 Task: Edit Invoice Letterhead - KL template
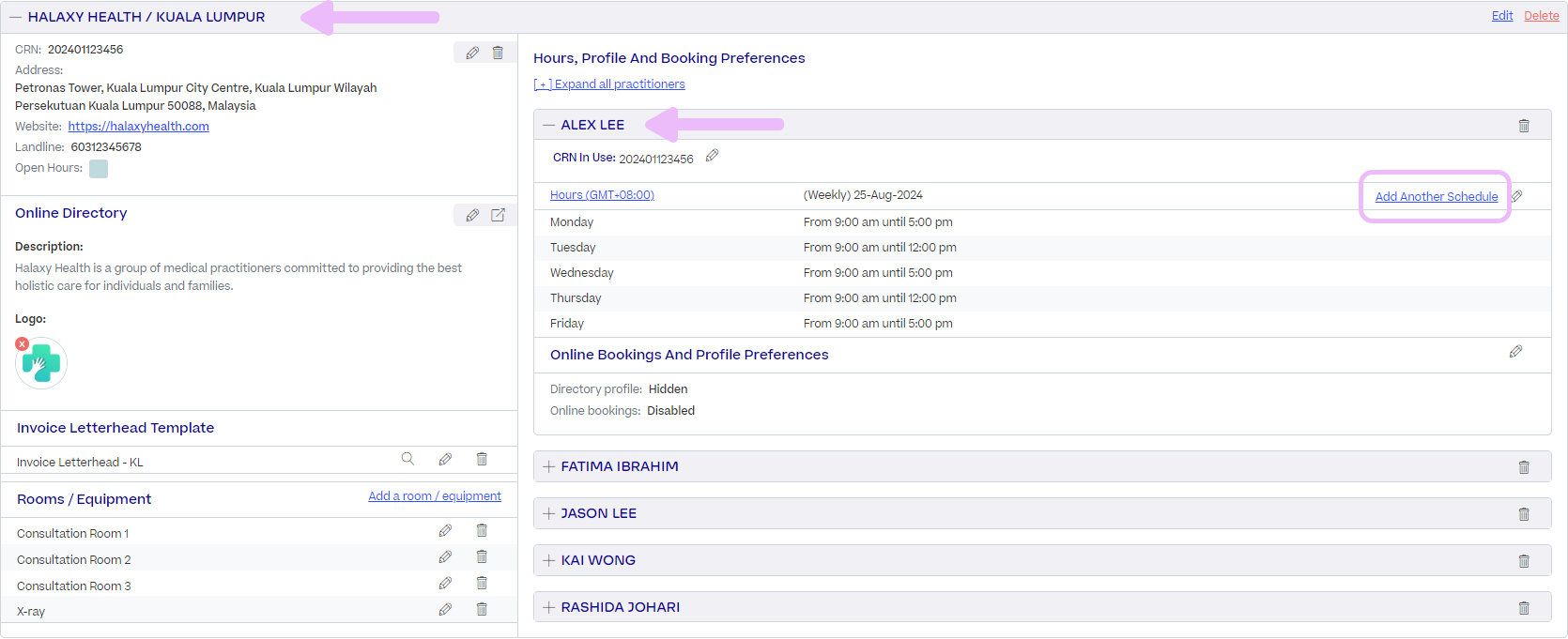pos(445,459)
